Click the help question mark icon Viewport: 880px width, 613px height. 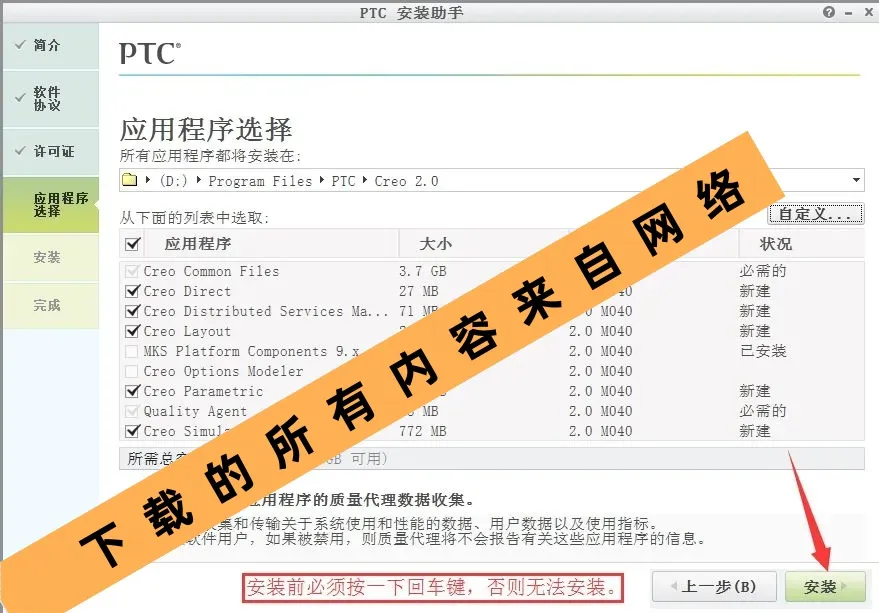[829, 12]
